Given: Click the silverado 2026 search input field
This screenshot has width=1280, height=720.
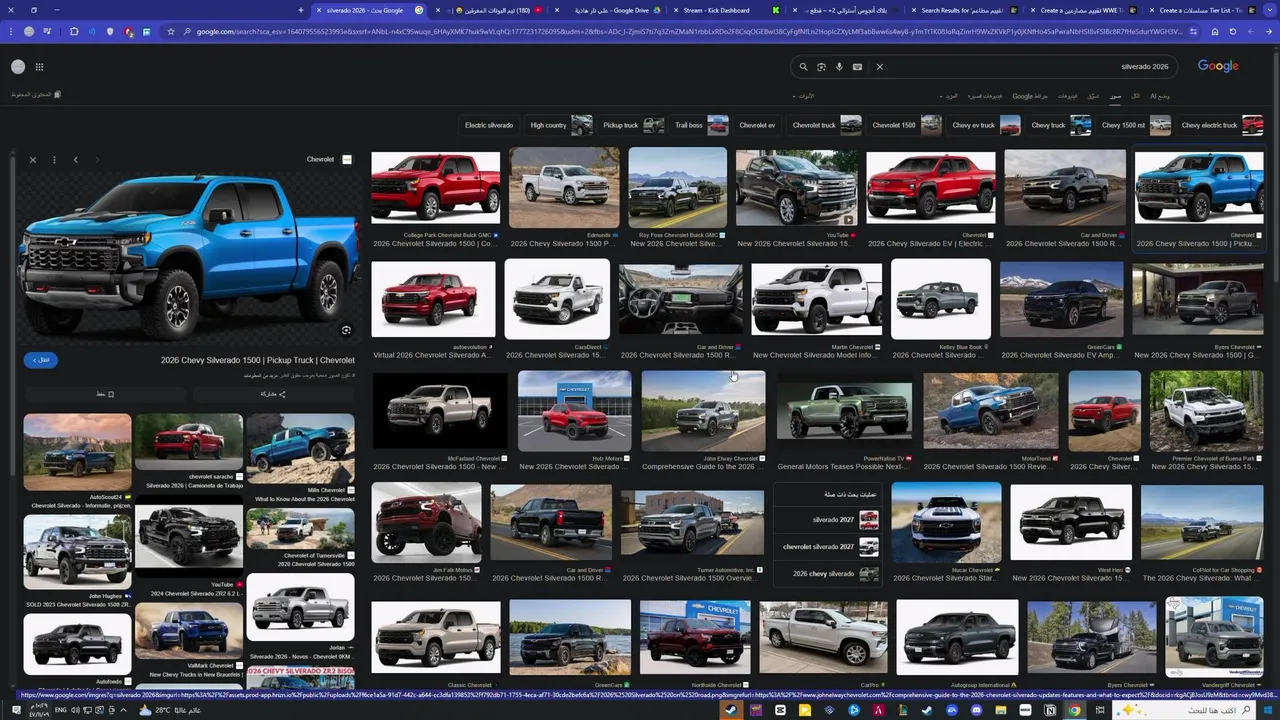Looking at the screenshot, I should (1030, 67).
